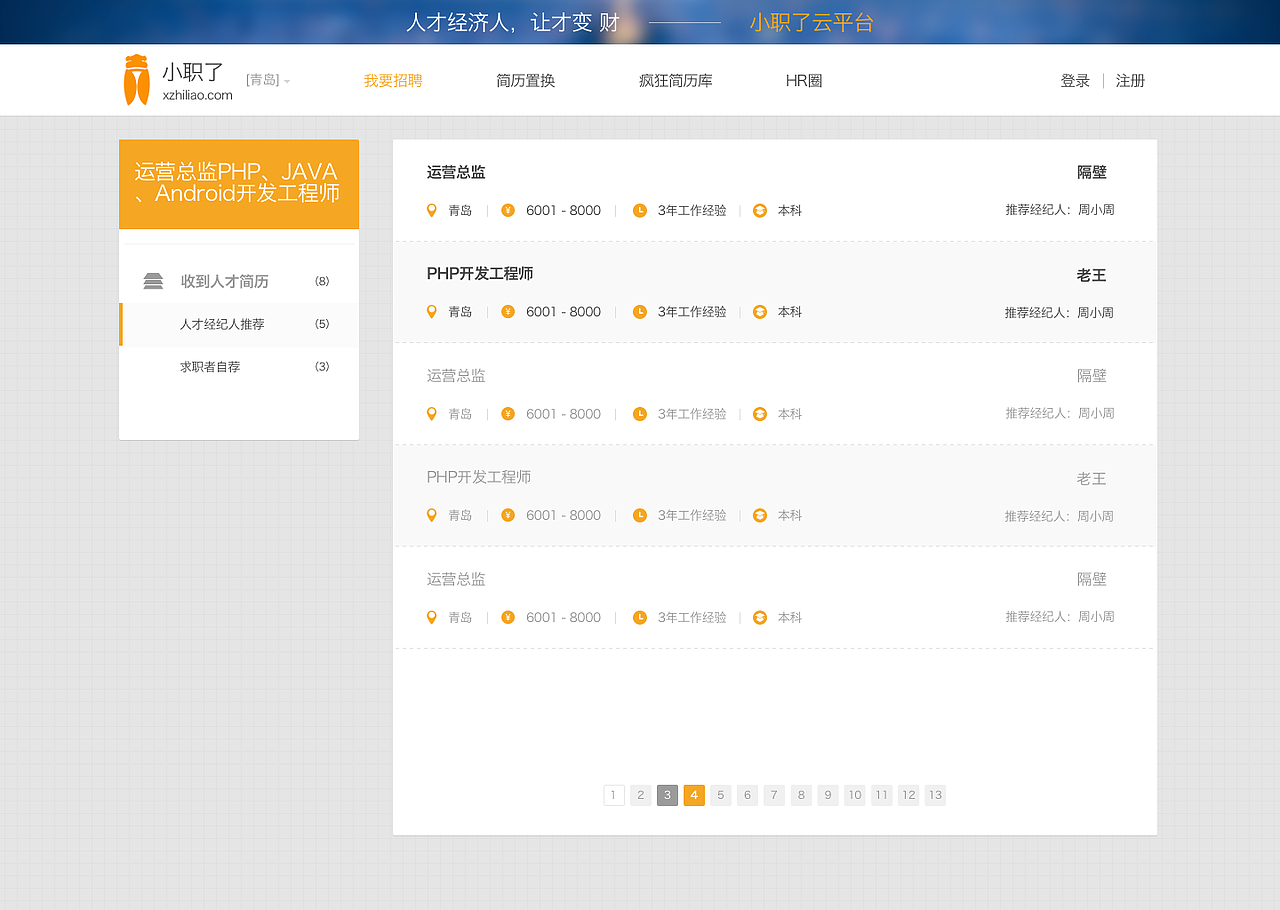The image size is (1280, 910).
Task: Click 小职了云平台 banner text
Action: pos(812,22)
